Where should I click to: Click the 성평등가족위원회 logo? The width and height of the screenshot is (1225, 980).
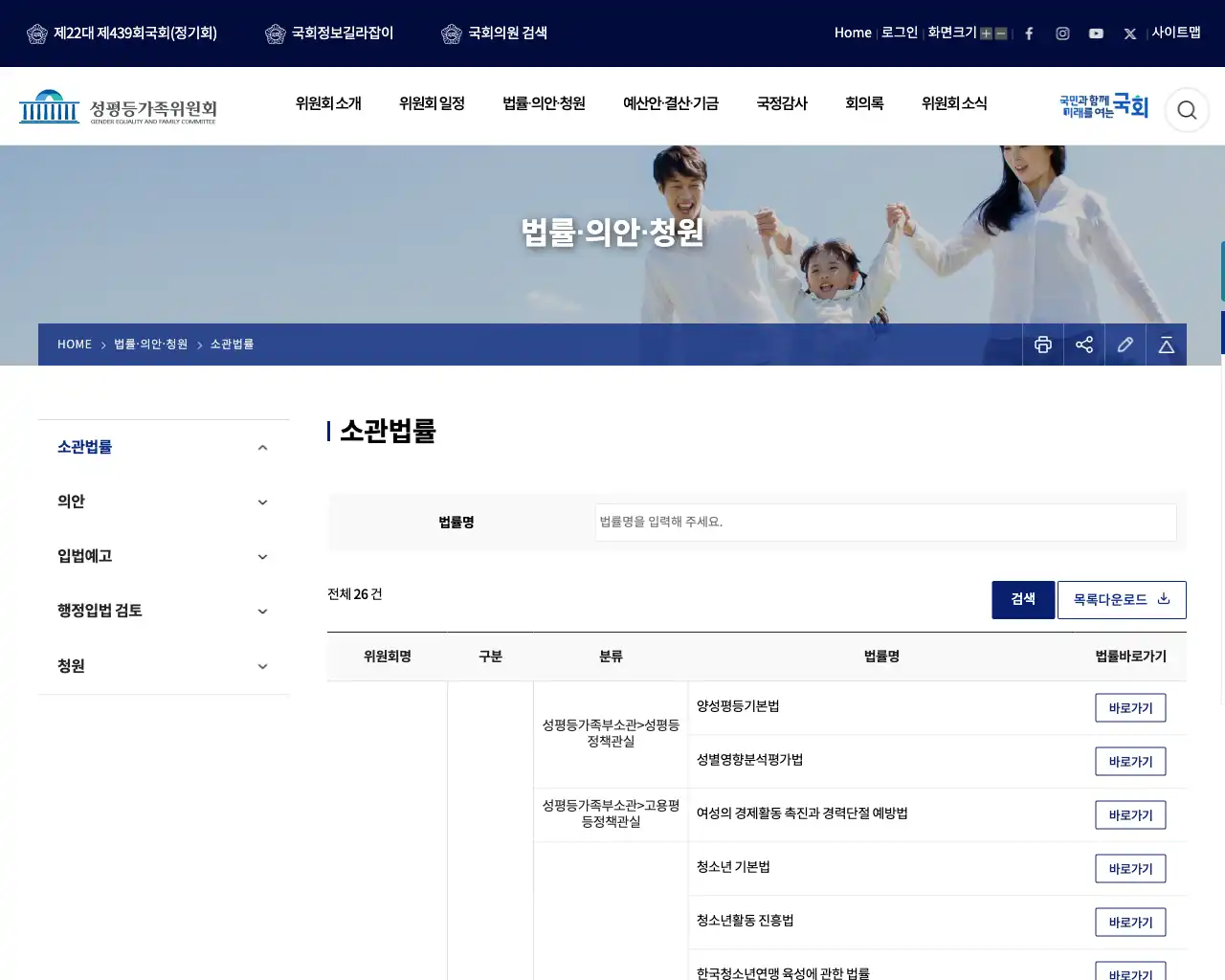[119, 107]
